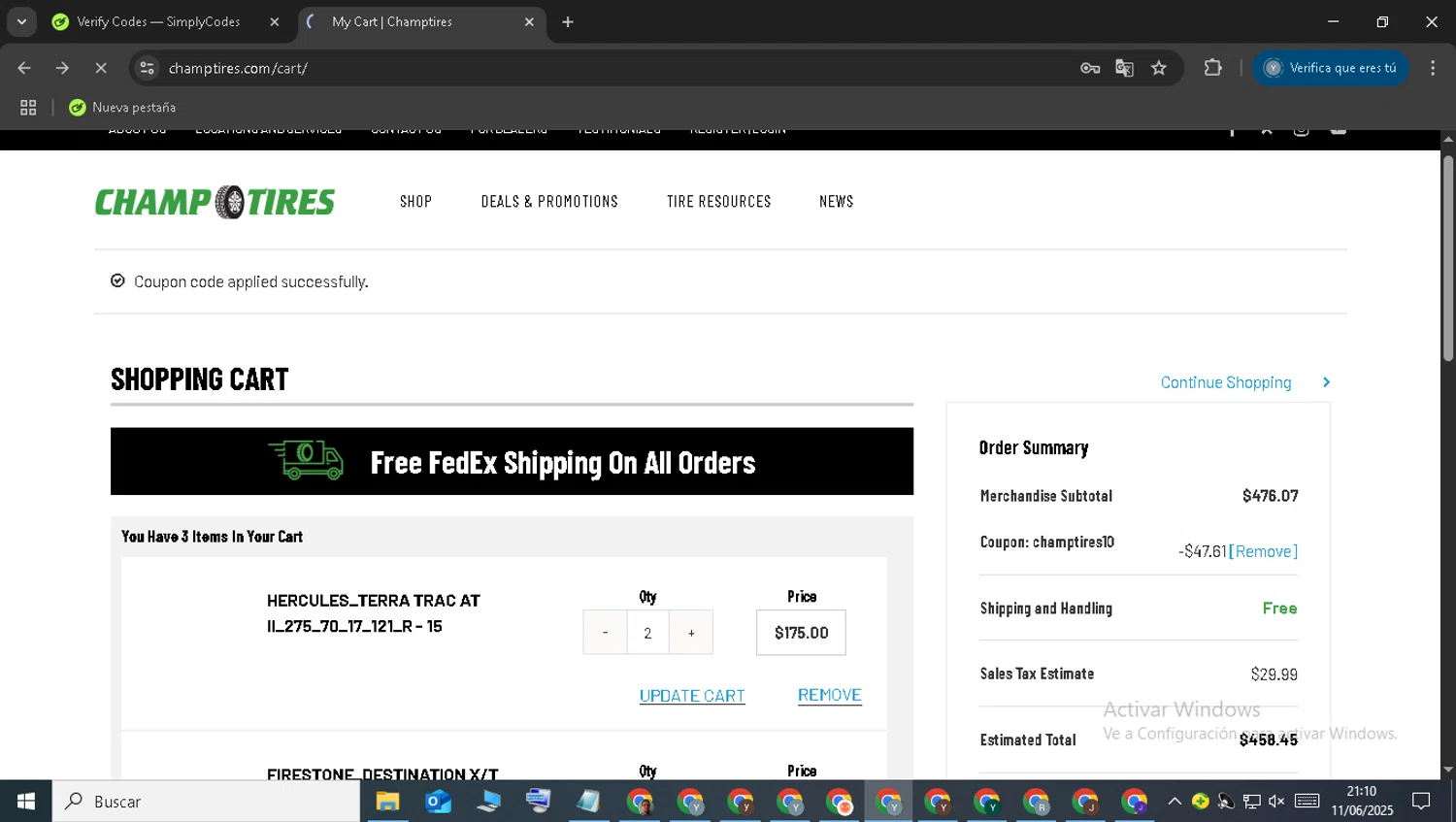Image resolution: width=1456 pixels, height=822 pixels.
Task: Click the Verifica que eres tú profile button
Action: tap(1330, 68)
